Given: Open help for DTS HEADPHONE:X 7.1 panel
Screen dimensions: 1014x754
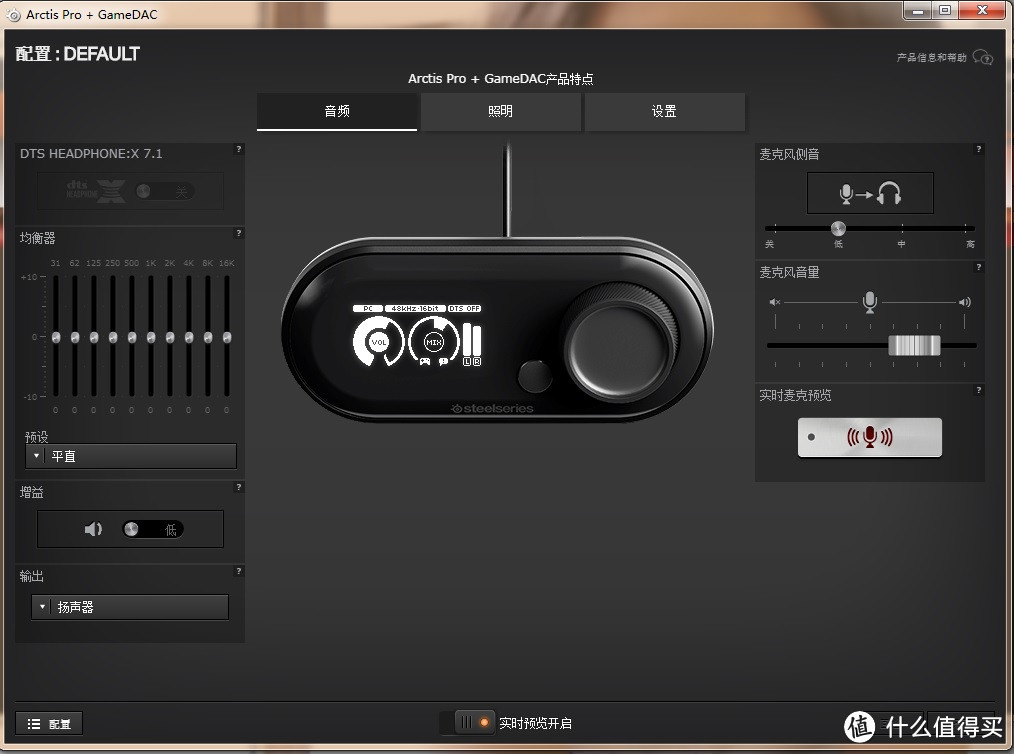Looking at the screenshot, I should pyautogui.click(x=239, y=149).
